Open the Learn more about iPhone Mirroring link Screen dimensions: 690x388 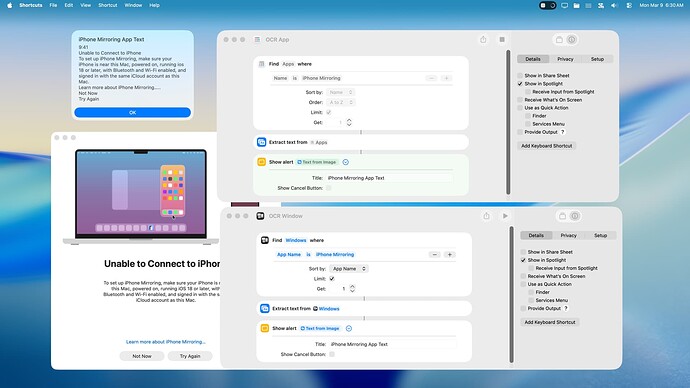coord(165,342)
